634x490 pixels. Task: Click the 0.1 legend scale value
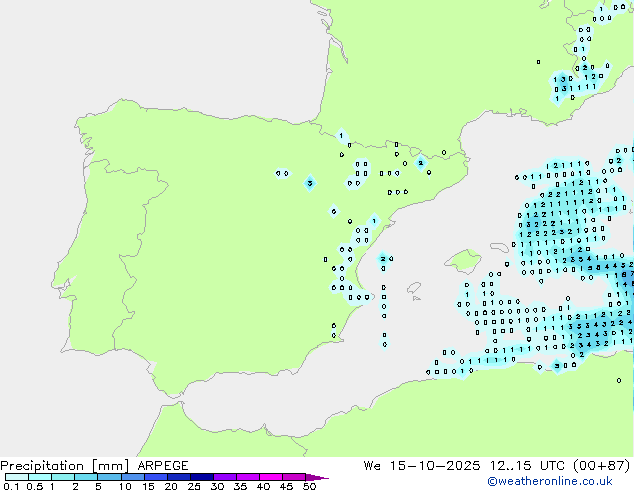(10, 486)
